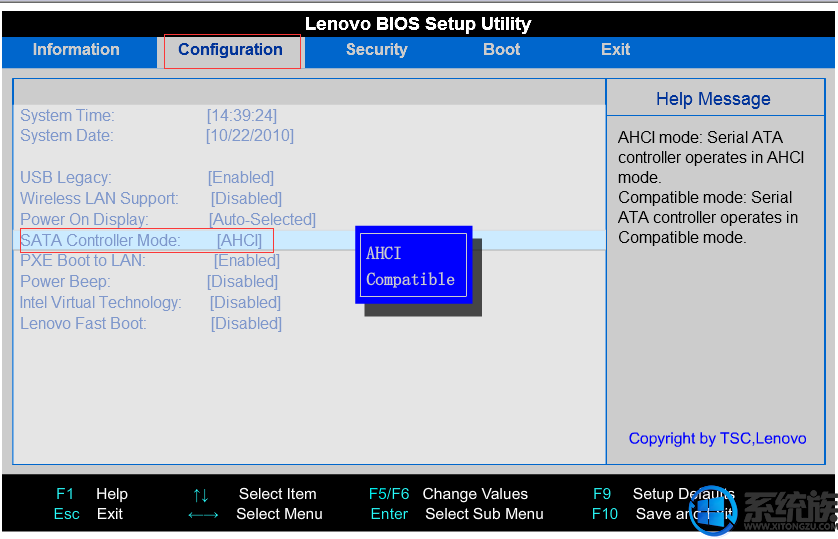Viewport: 838px width, 539px height.
Task: Click the System Time: label
Action: click(67, 115)
